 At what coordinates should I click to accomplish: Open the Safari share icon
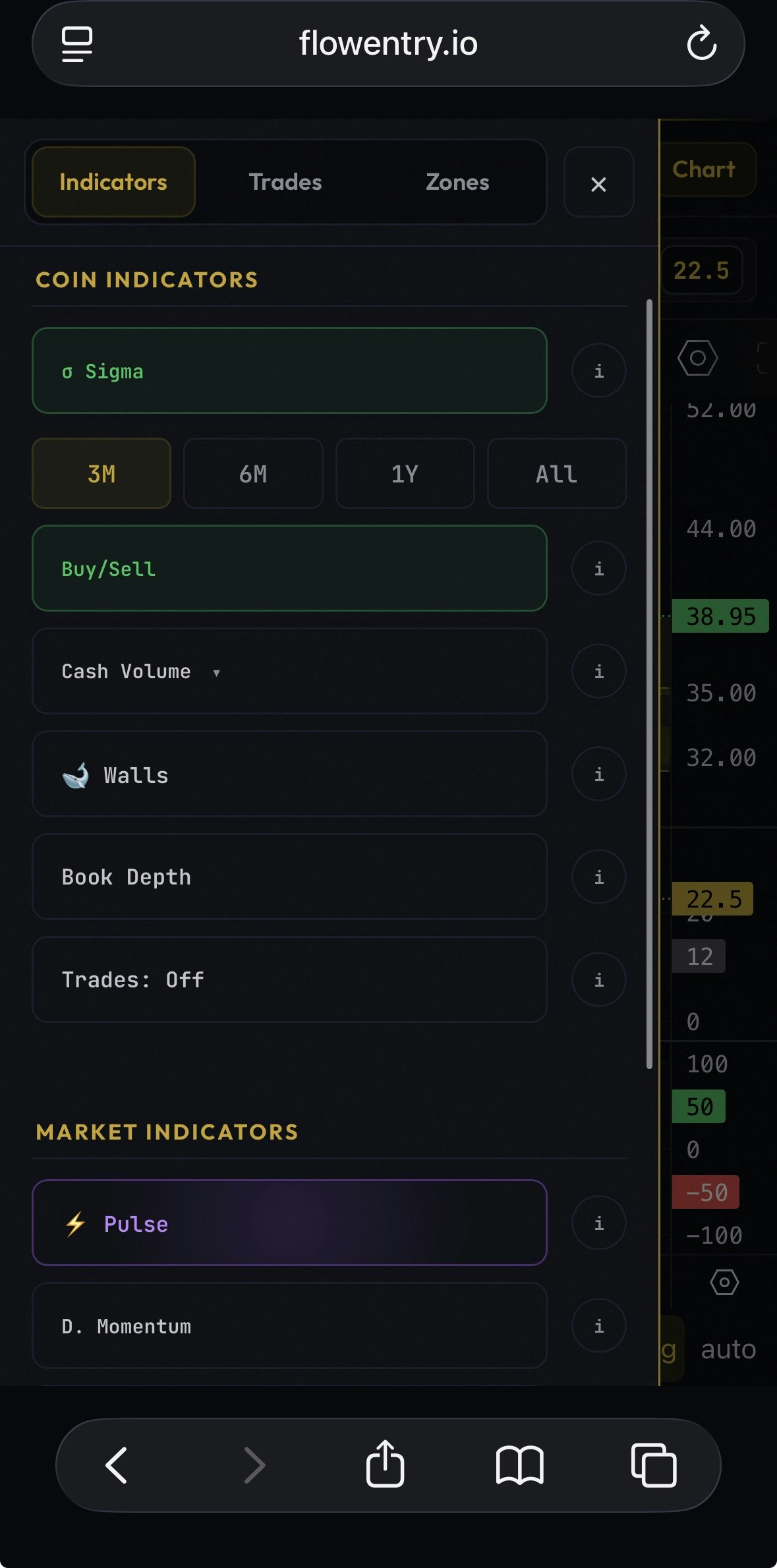click(x=385, y=1464)
